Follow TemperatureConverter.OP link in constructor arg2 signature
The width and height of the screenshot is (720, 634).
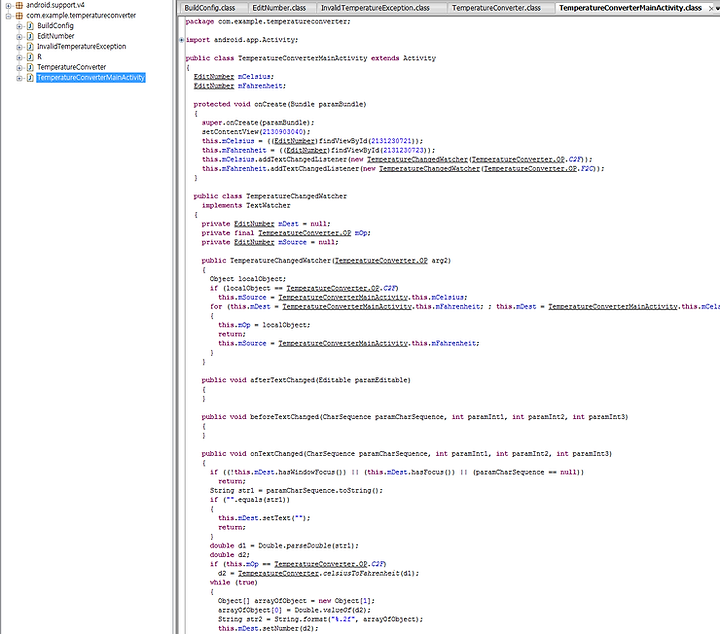381,260
